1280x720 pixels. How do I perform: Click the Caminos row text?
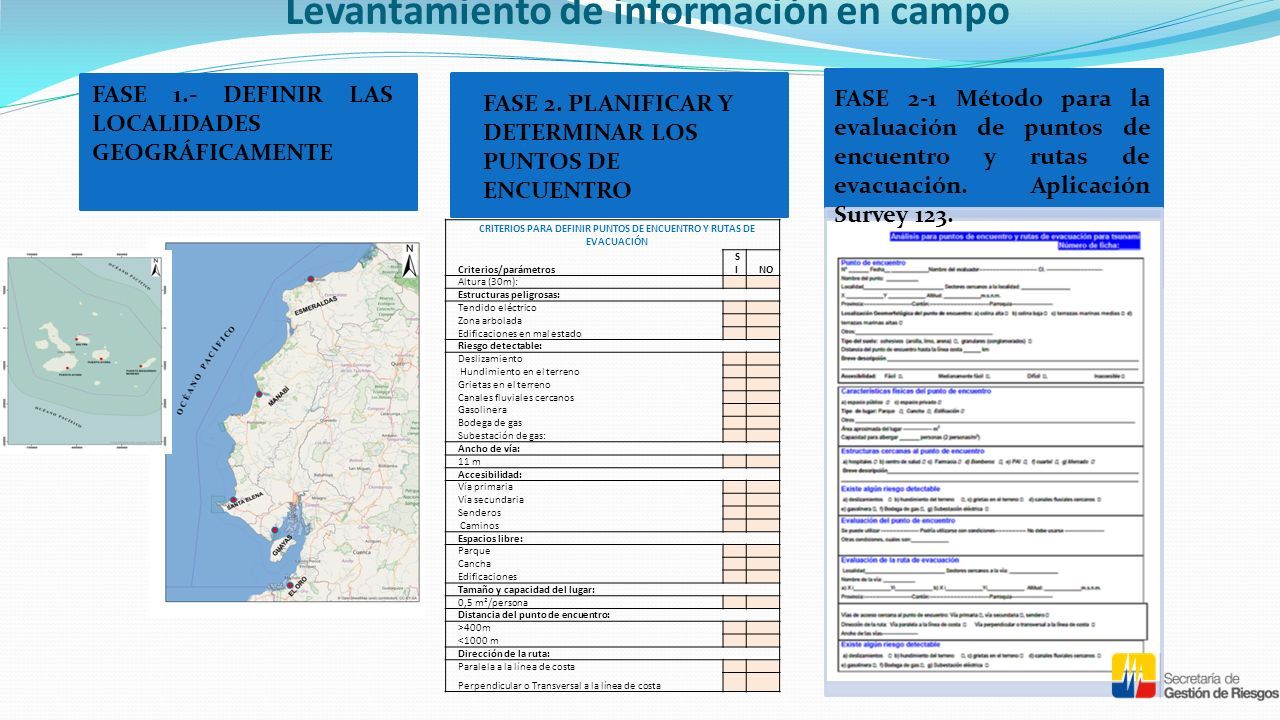click(x=479, y=526)
